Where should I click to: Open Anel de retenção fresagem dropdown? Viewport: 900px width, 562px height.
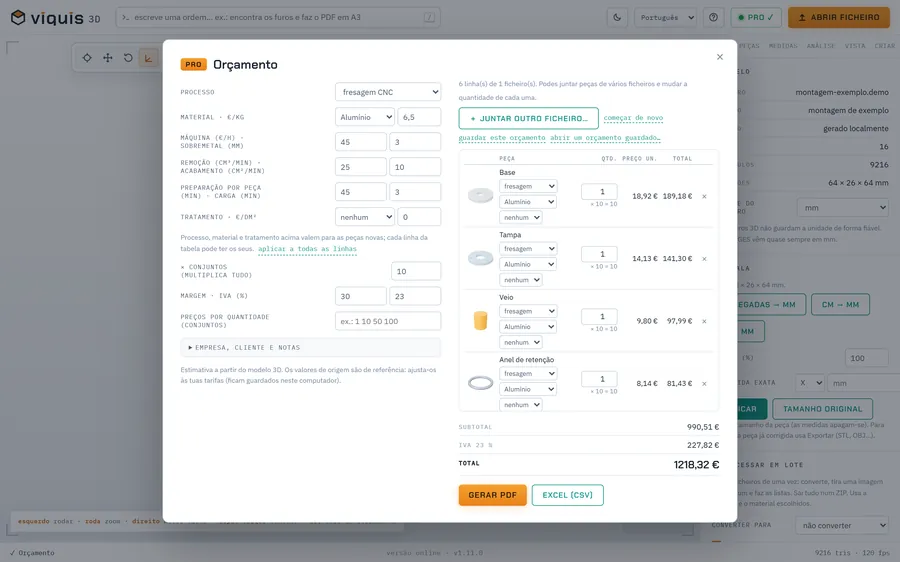(x=528, y=374)
